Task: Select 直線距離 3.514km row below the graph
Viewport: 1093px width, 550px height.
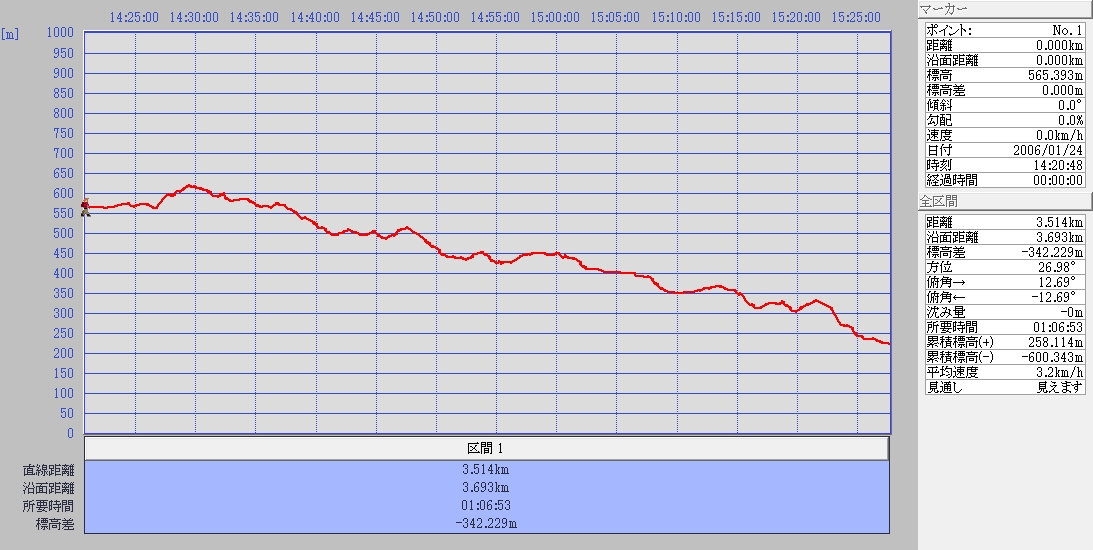Action: [486, 470]
